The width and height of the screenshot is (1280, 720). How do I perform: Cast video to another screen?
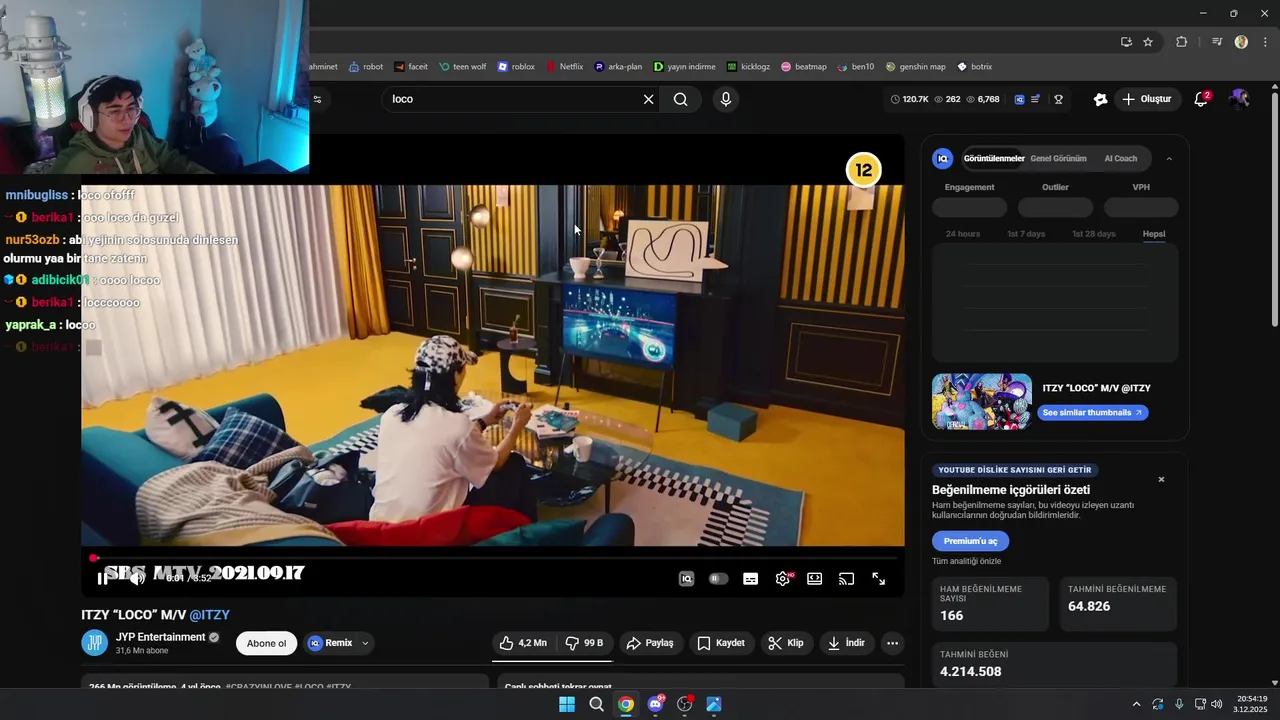(847, 578)
